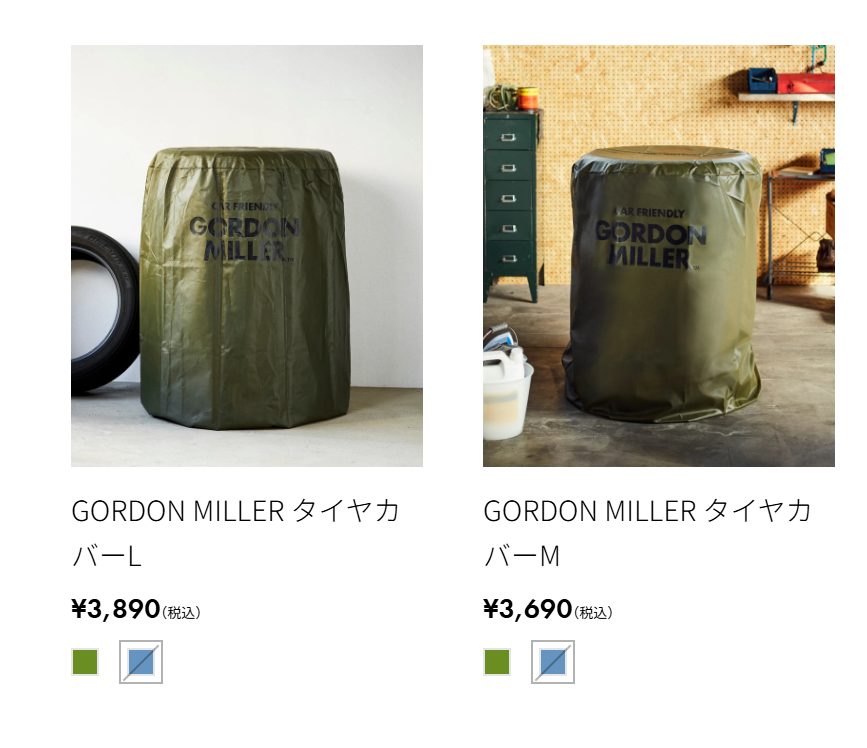The height and width of the screenshot is (748, 867).
Task: Click the (税込) label next to ¥3,890
Action: pyautogui.click(x=181, y=613)
